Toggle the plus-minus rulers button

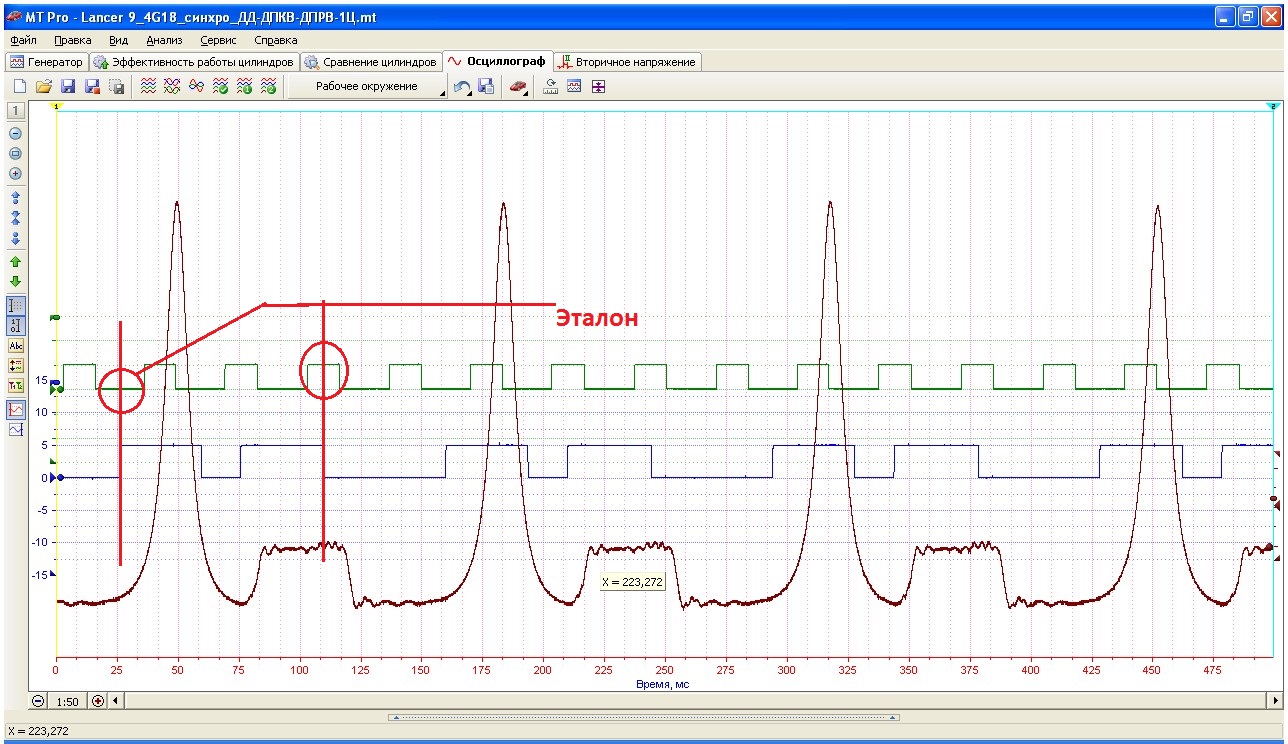click(x=15, y=366)
